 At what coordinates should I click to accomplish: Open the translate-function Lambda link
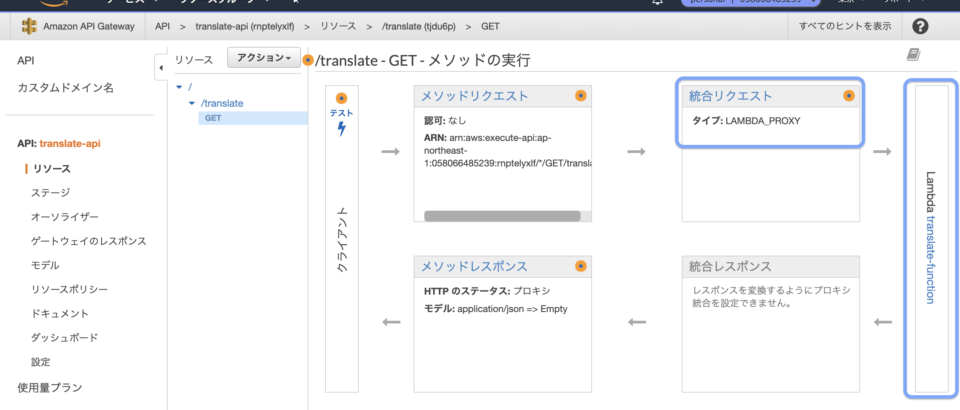929,259
